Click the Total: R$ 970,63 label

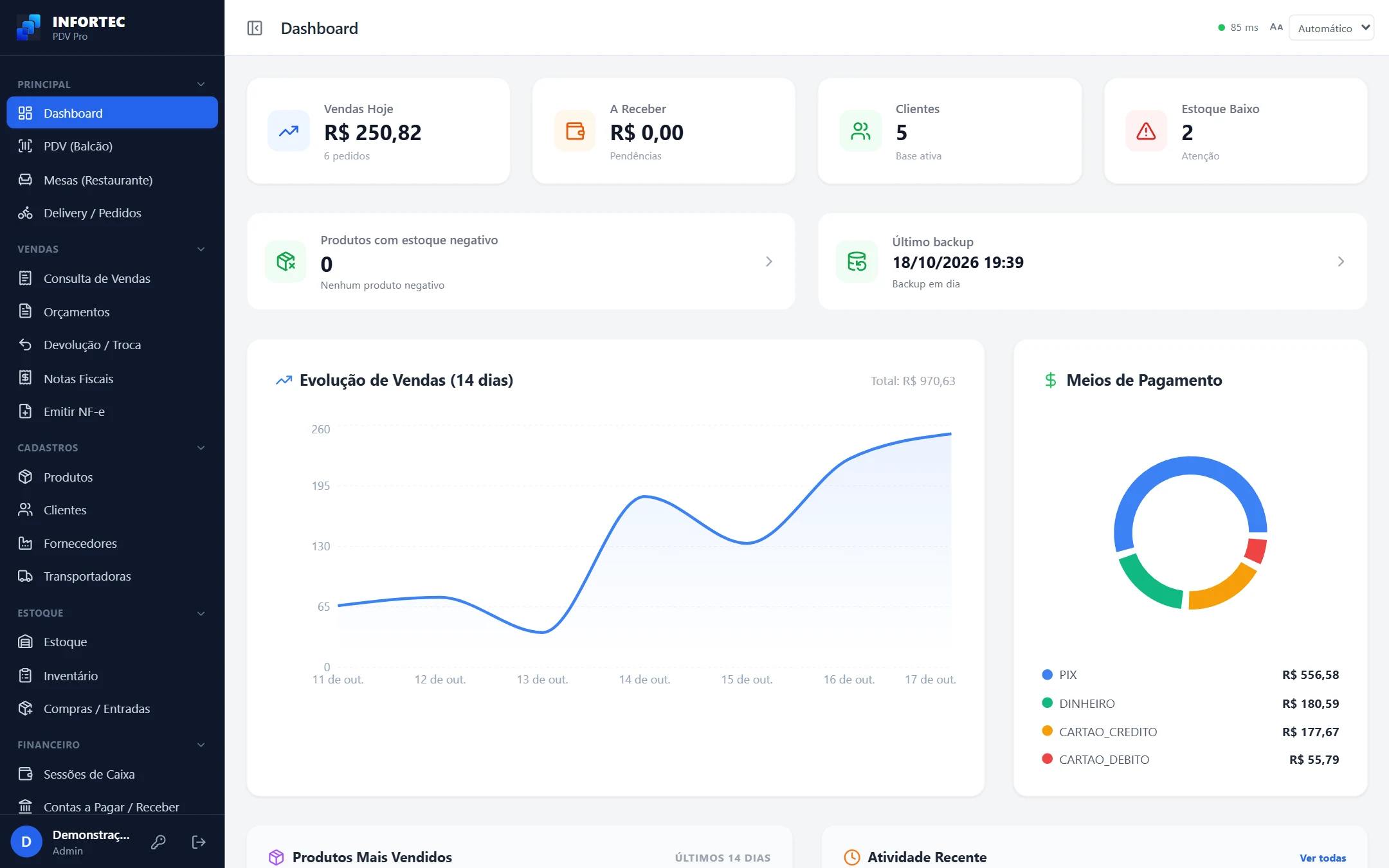(x=912, y=381)
